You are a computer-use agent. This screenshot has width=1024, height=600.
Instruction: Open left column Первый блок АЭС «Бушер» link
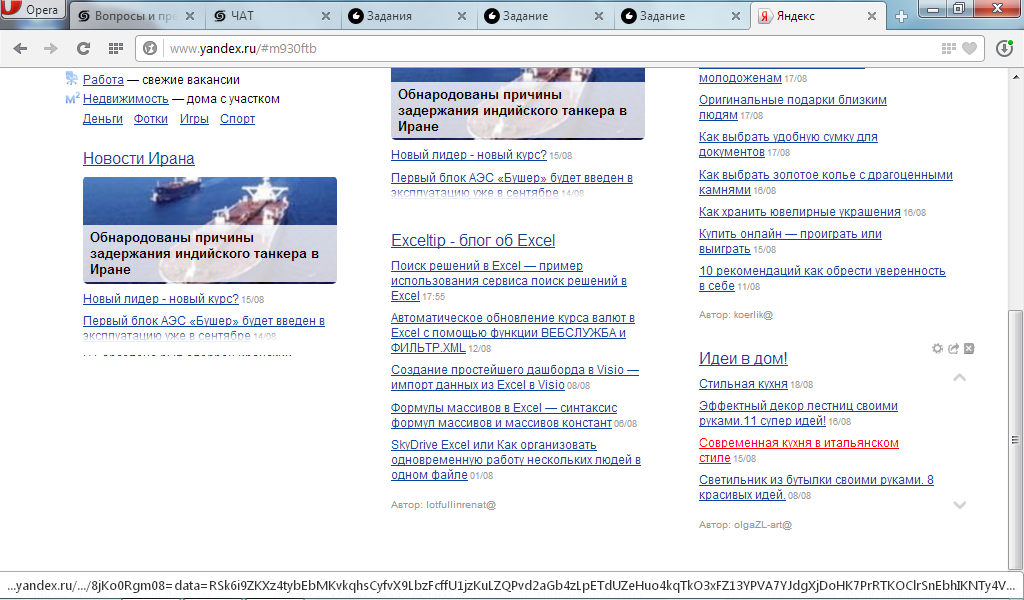(x=204, y=328)
